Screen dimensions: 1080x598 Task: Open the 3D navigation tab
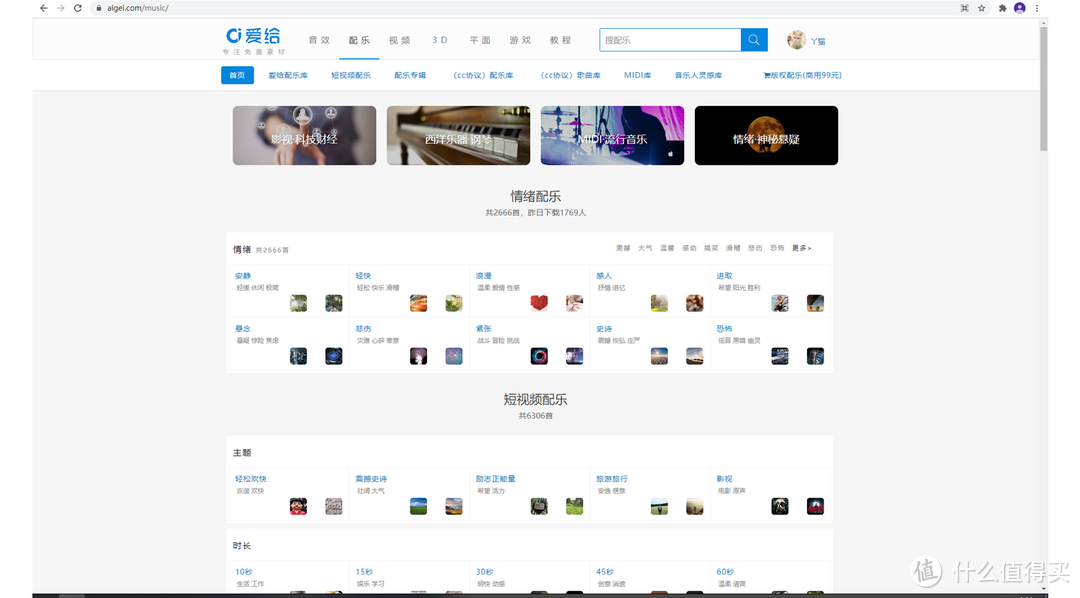(439, 40)
